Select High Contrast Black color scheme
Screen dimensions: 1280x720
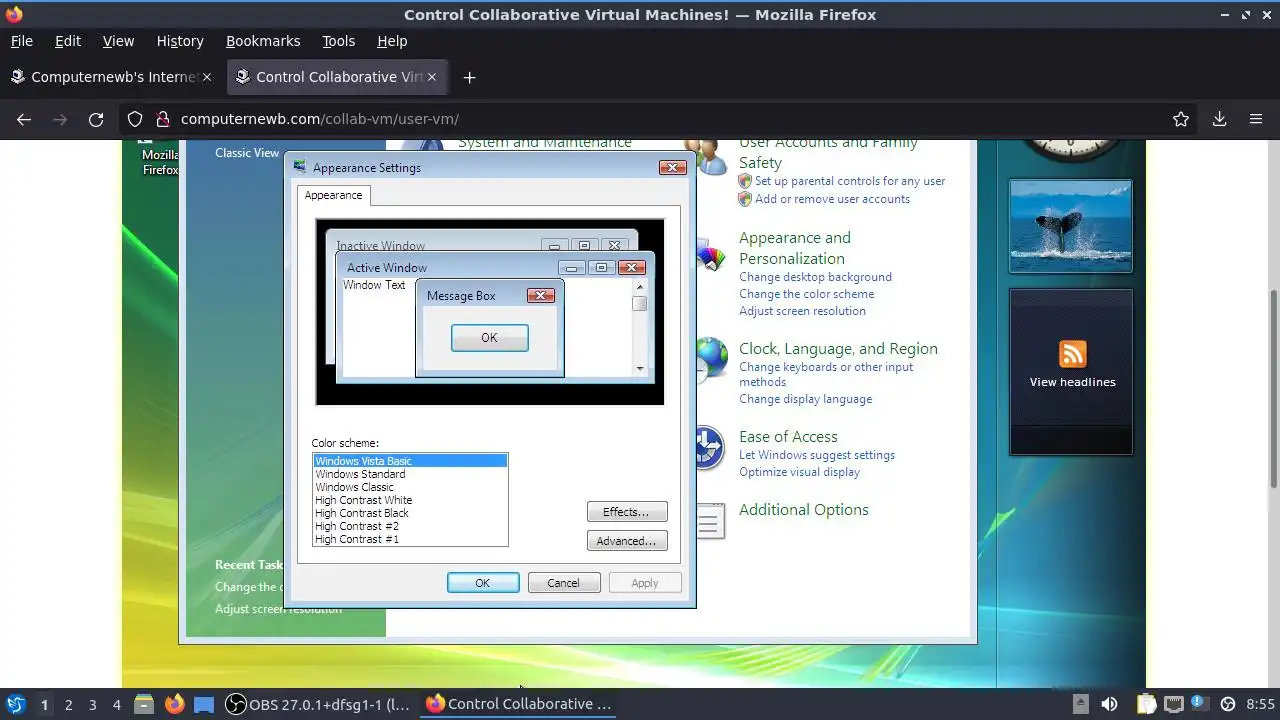coord(410,513)
